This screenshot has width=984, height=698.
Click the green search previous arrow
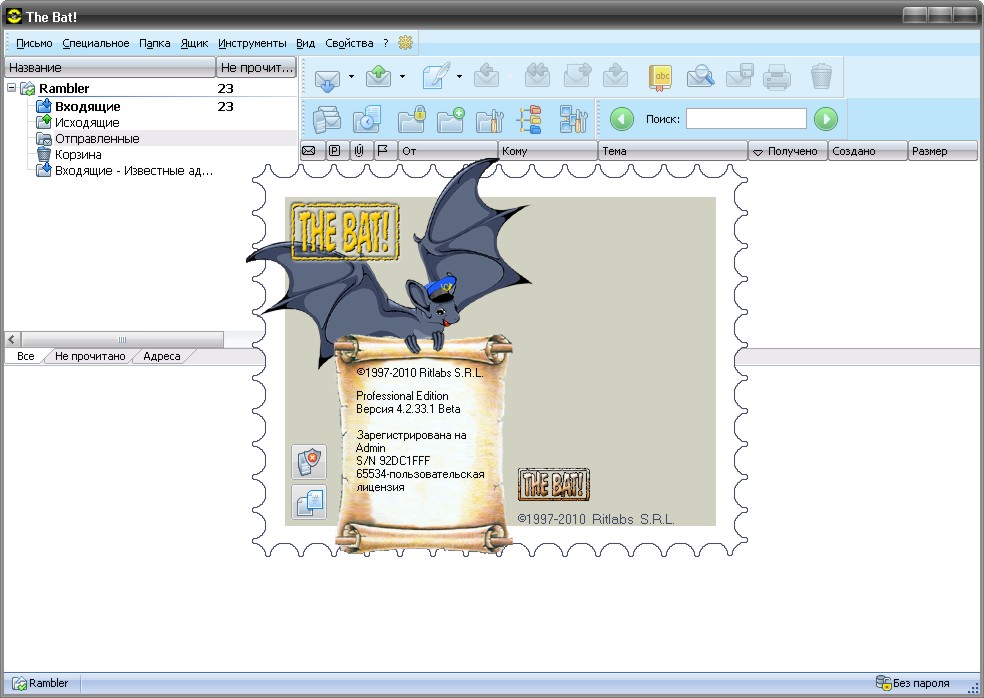pos(622,119)
